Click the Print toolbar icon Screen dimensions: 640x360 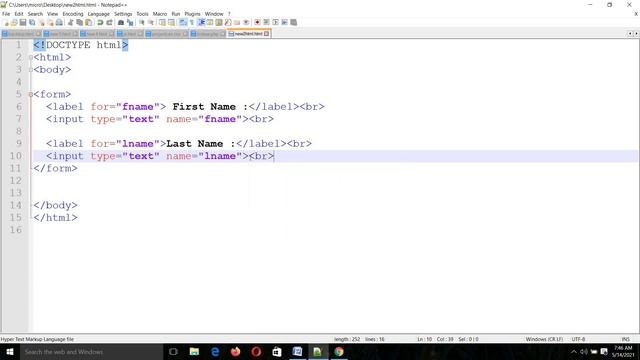click(59, 22)
